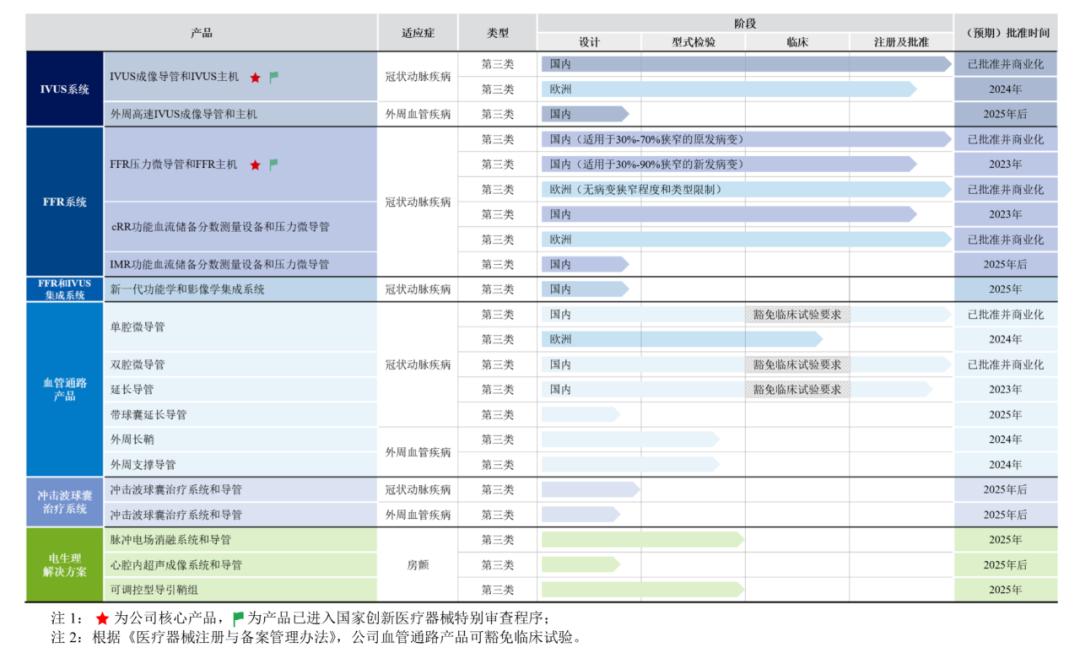Click the IVUS系统 category label

[x=65, y=89]
